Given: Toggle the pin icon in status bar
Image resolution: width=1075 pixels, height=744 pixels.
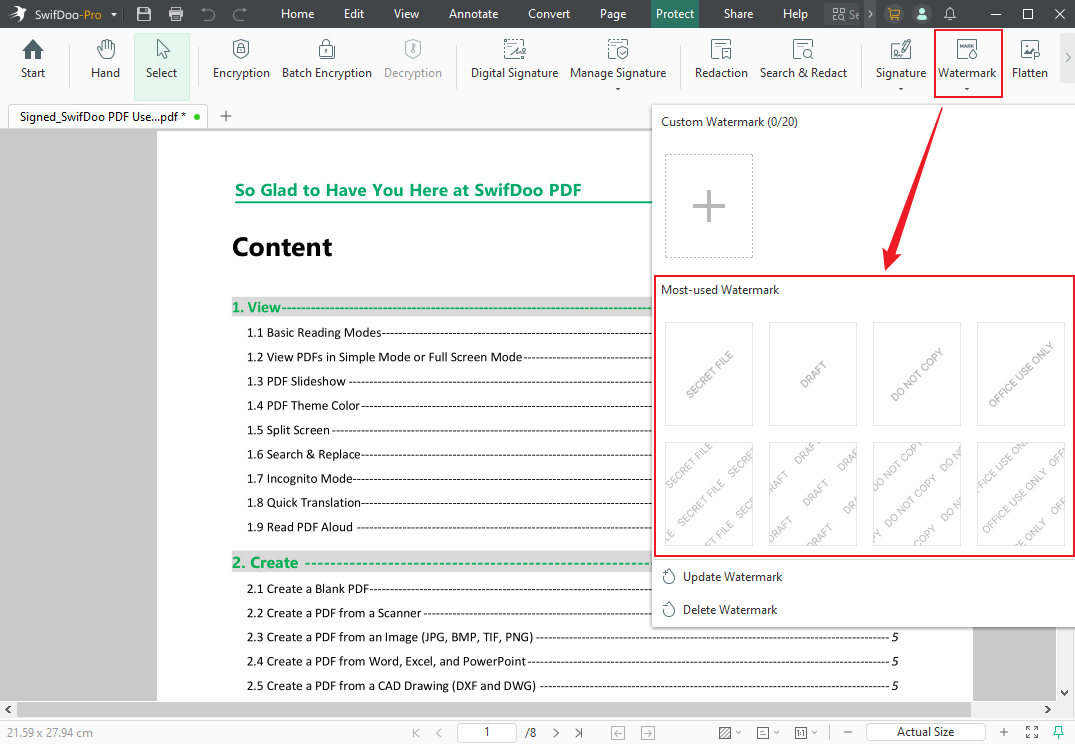Looking at the screenshot, I should [x=1059, y=732].
